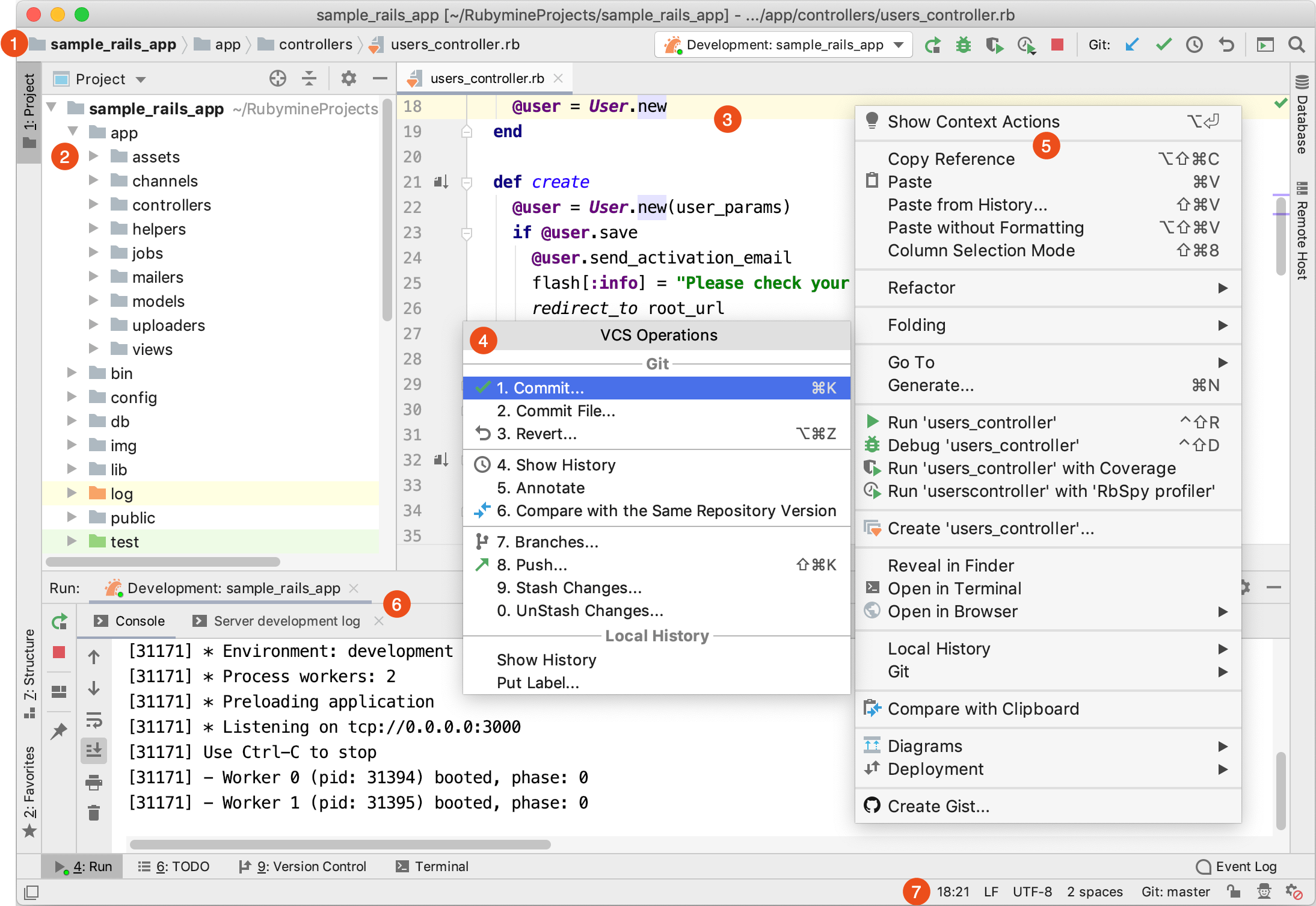The height and width of the screenshot is (906, 1316).
Task: Click Show Context Actions in the context menu
Action: pyautogui.click(x=1048, y=122)
